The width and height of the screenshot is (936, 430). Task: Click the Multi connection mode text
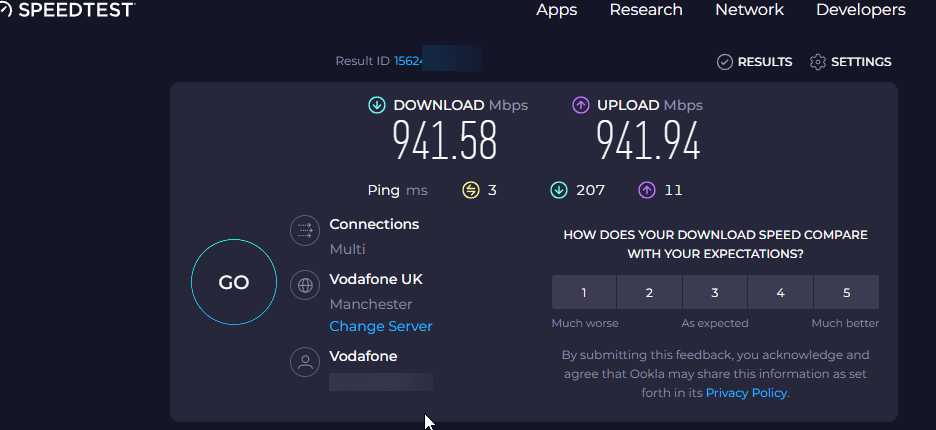[x=347, y=250]
